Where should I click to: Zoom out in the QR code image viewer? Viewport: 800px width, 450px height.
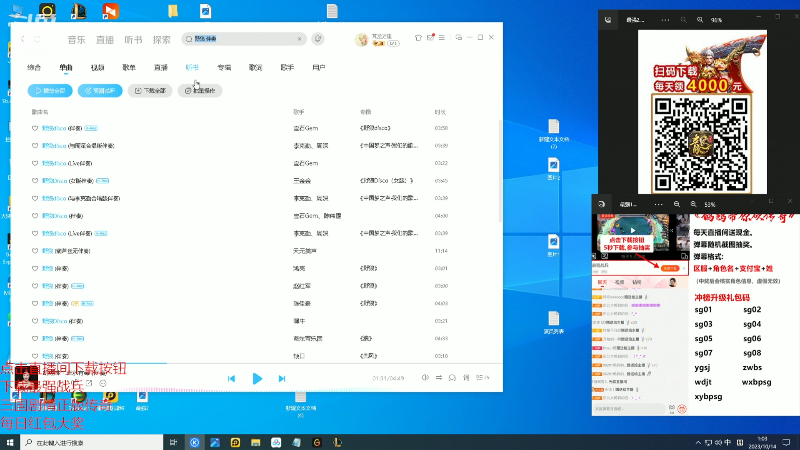coord(683,19)
